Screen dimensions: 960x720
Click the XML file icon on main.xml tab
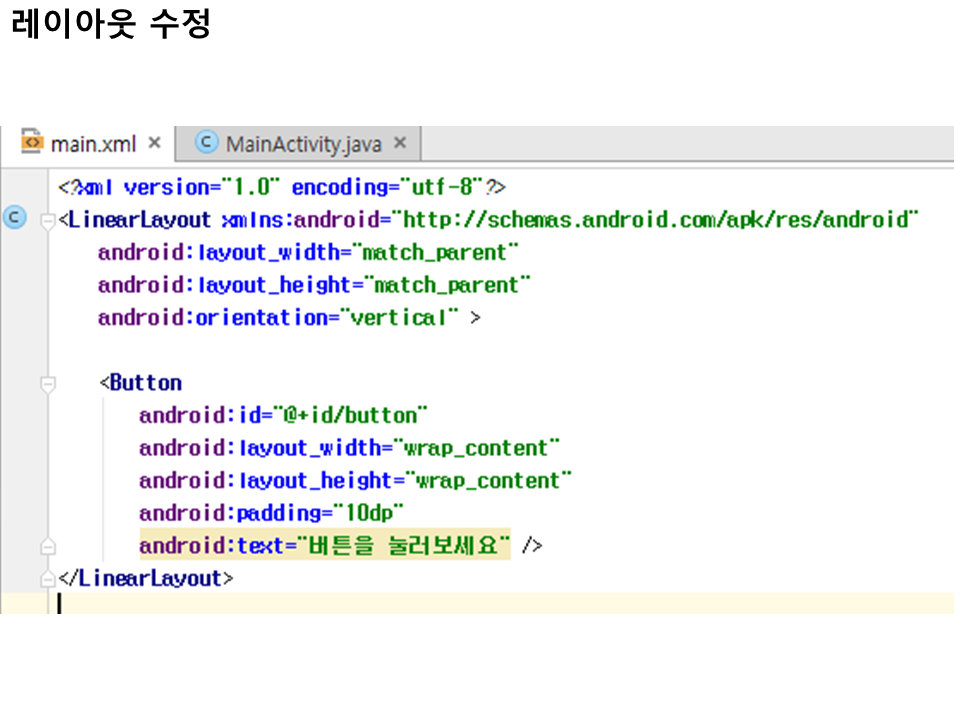tap(32, 143)
